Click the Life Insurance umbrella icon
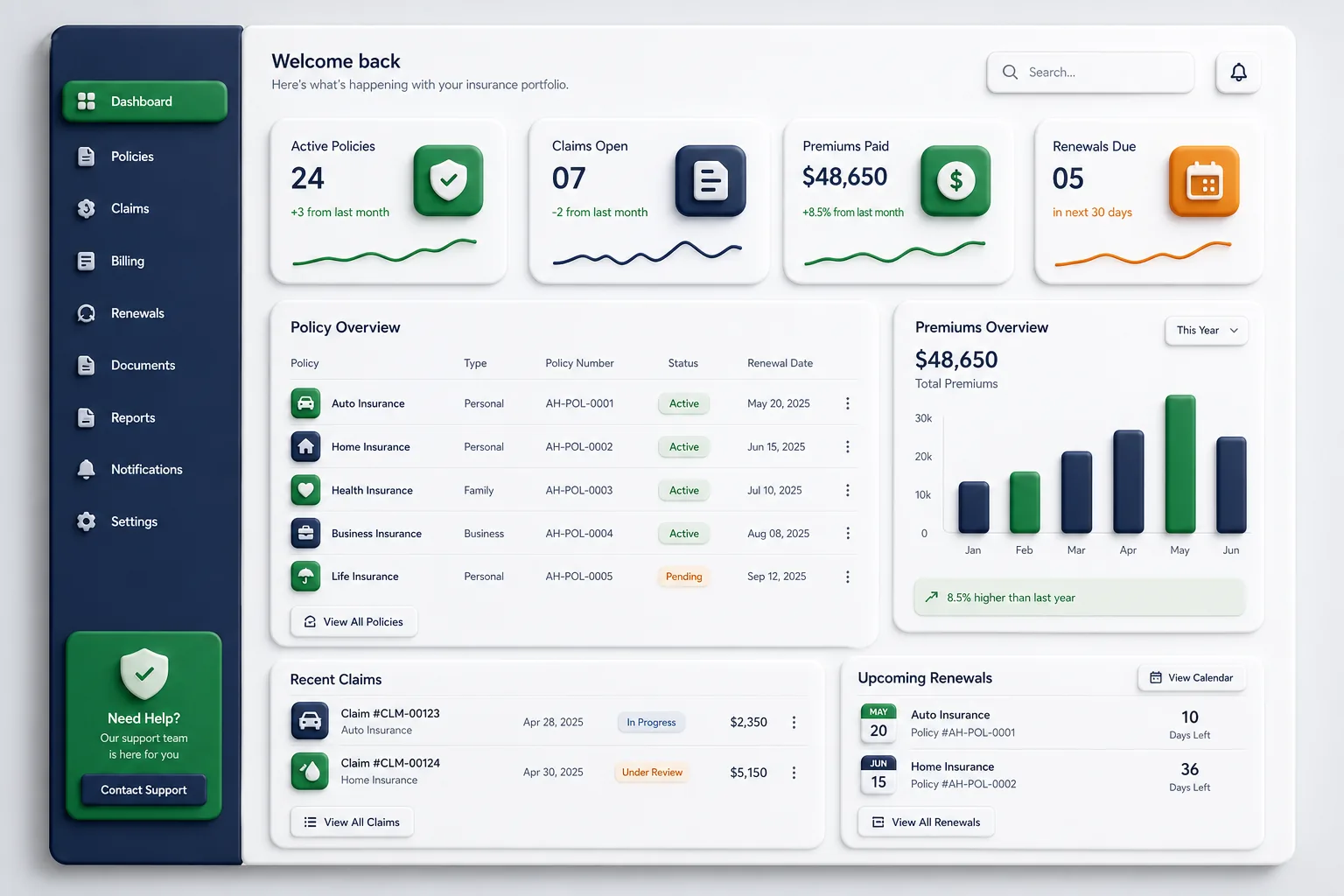 (x=305, y=577)
